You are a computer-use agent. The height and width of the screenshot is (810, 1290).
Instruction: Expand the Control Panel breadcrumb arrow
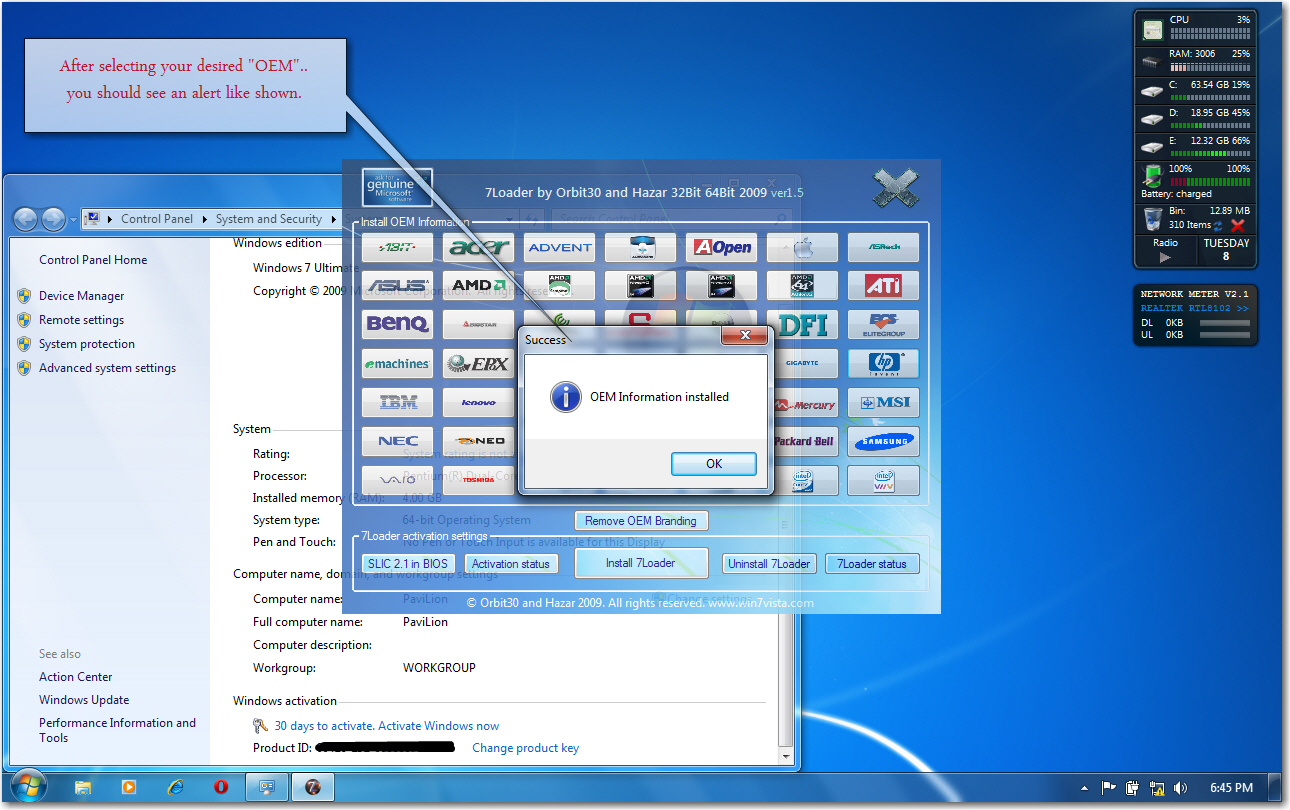pos(205,219)
